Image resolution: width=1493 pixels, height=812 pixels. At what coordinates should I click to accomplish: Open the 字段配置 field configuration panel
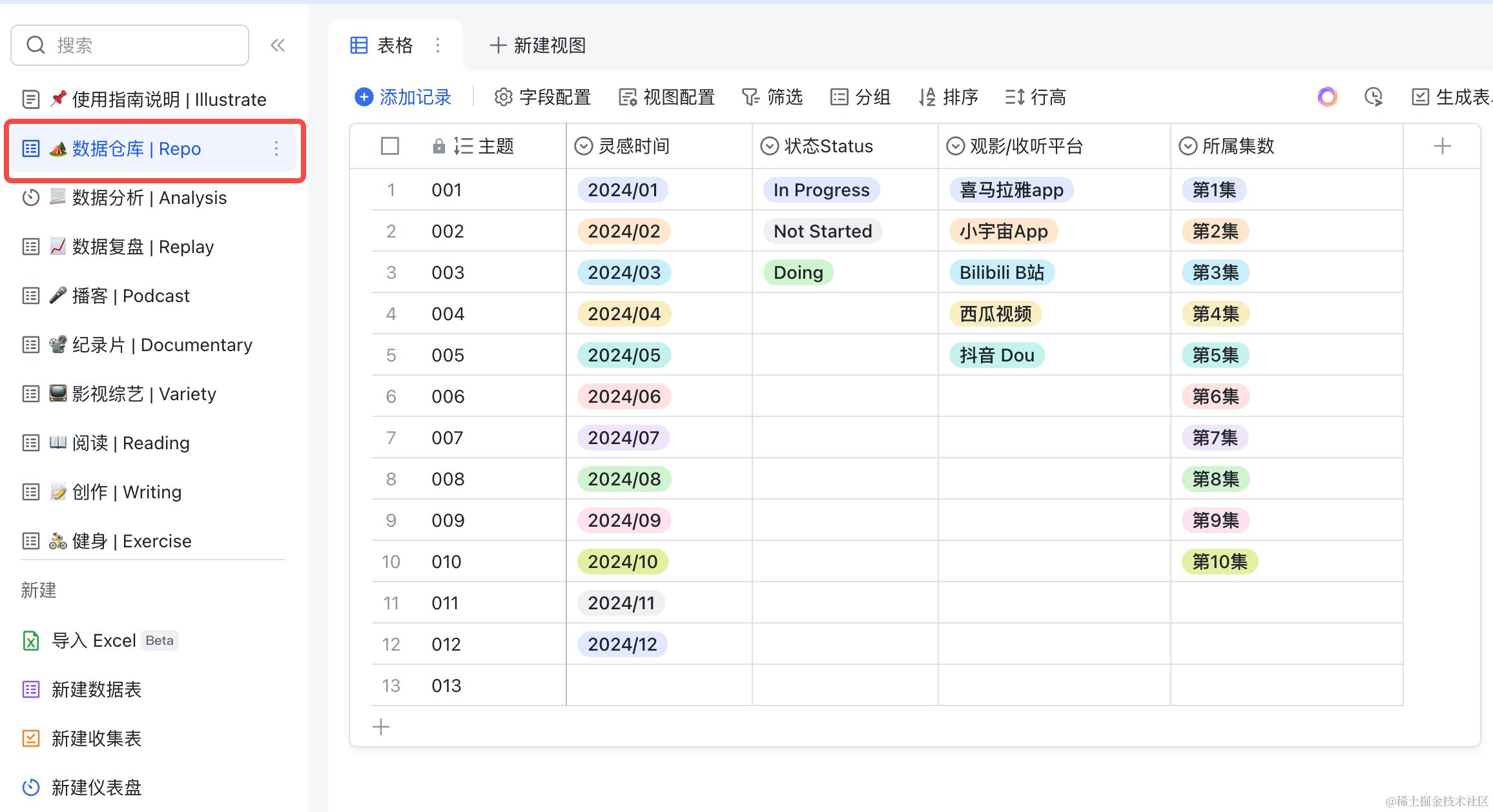[x=543, y=97]
